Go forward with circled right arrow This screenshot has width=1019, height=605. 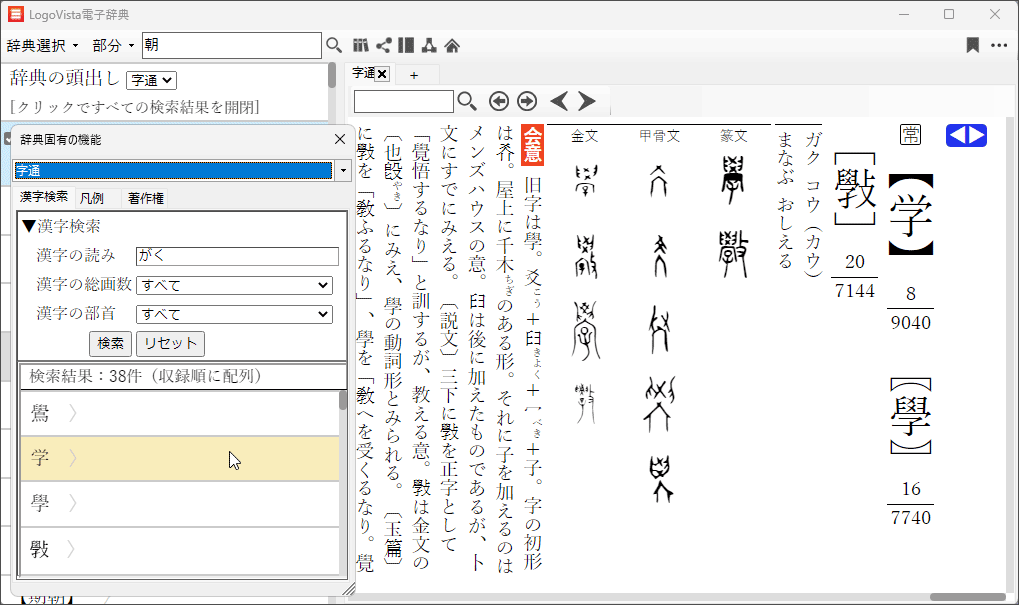[526, 101]
